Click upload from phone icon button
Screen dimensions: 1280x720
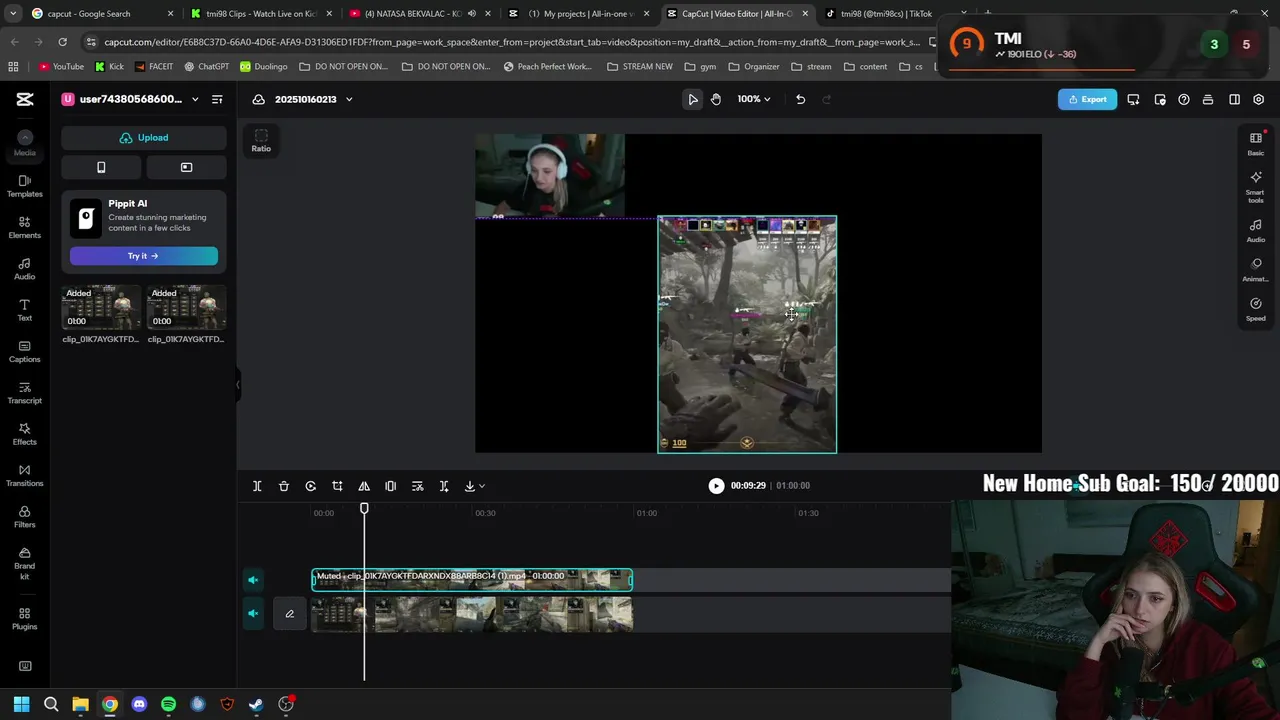point(101,167)
